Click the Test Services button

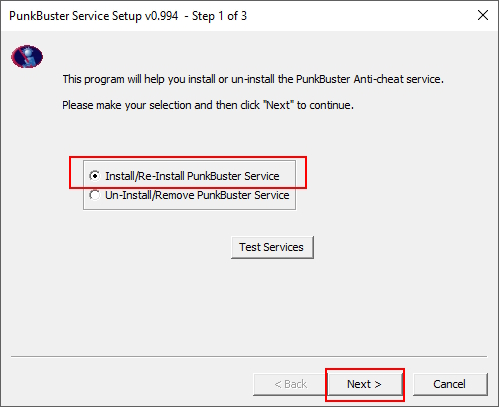(x=272, y=247)
